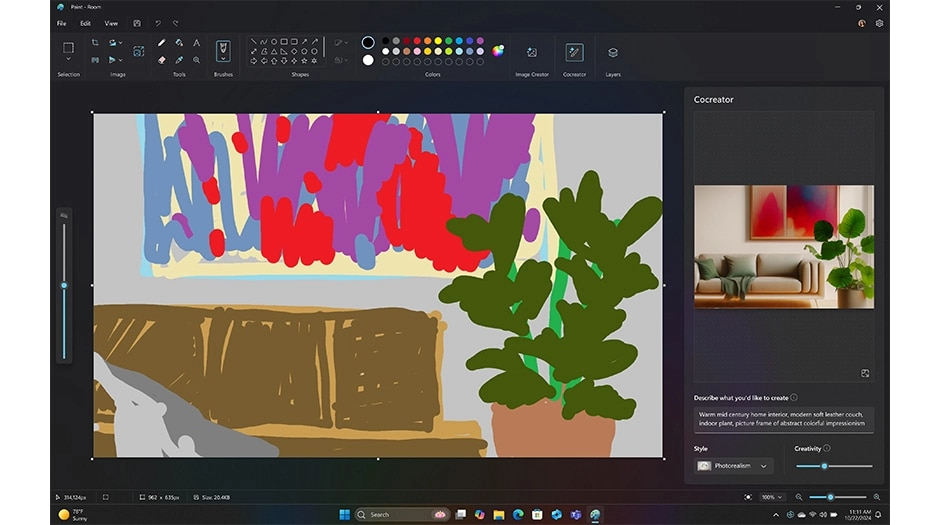The width and height of the screenshot is (940, 525).
Task: Choose the Eraser tool
Action: [161, 60]
